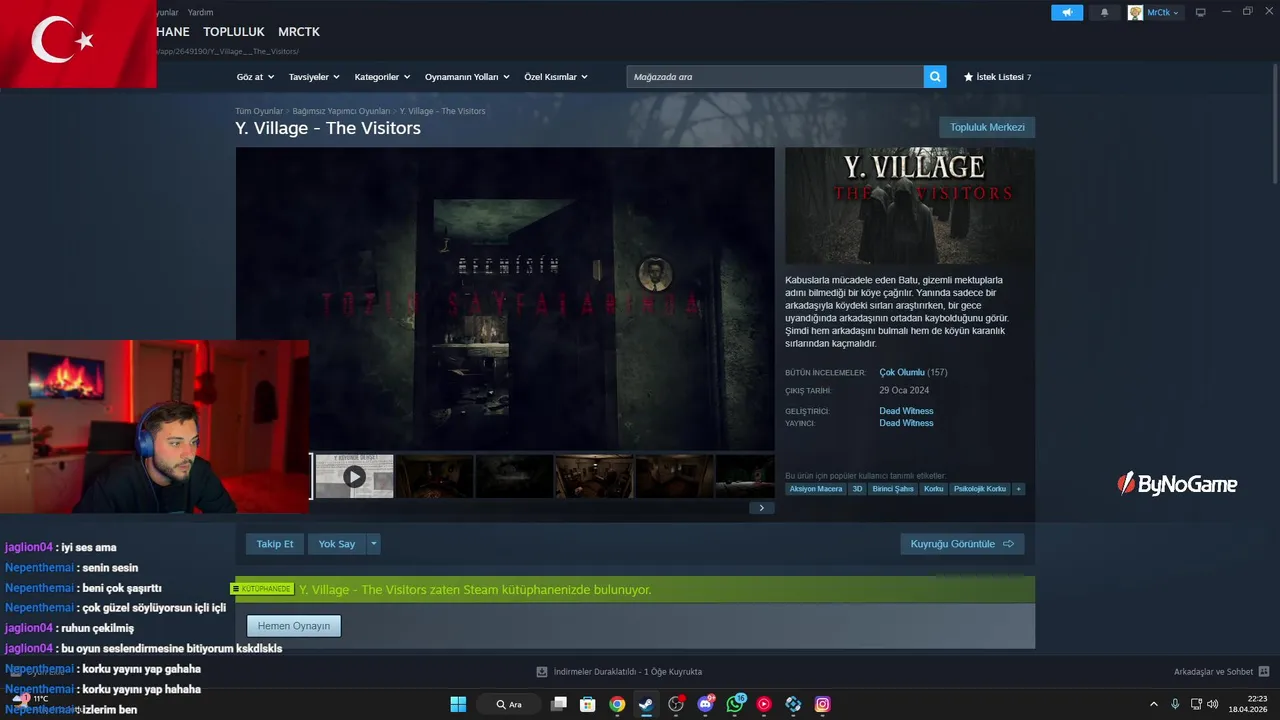This screenshot has width=1280, height=720.
Task: Open the volume tray icon
Action: [1213, 704]
